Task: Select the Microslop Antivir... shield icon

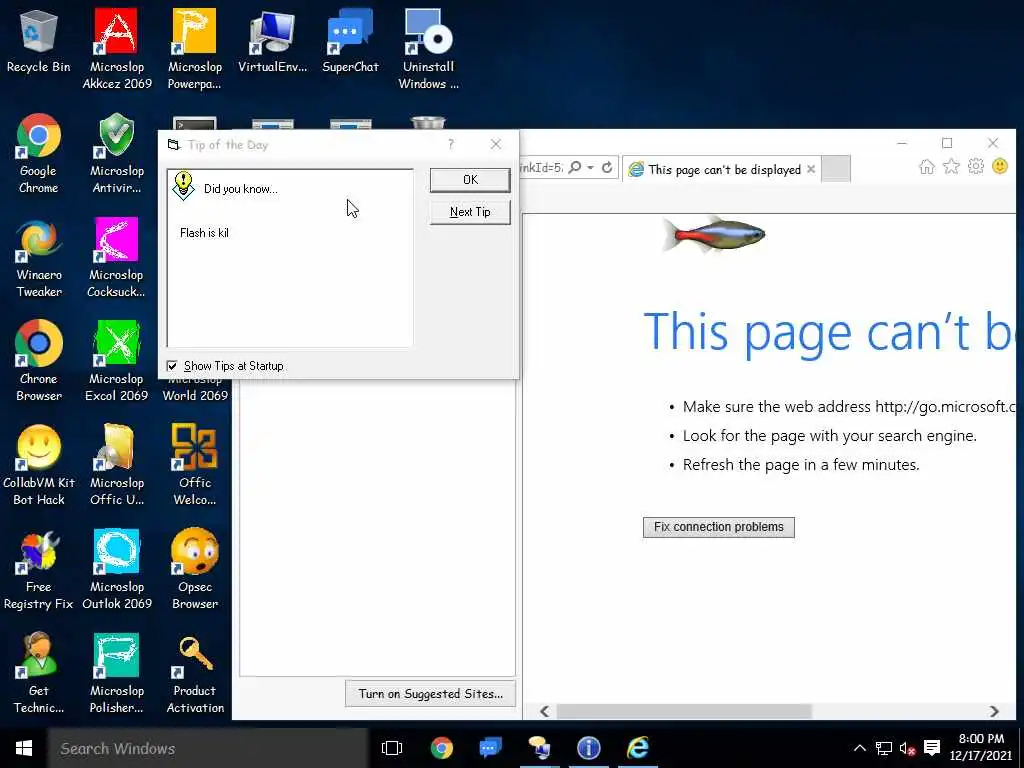Action: coord(116,153)
